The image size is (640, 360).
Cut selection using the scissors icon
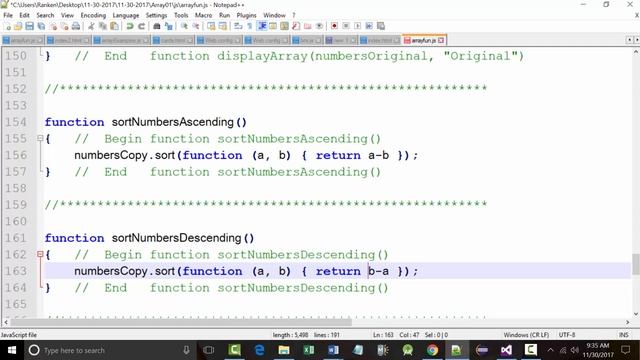pos(91,26)
